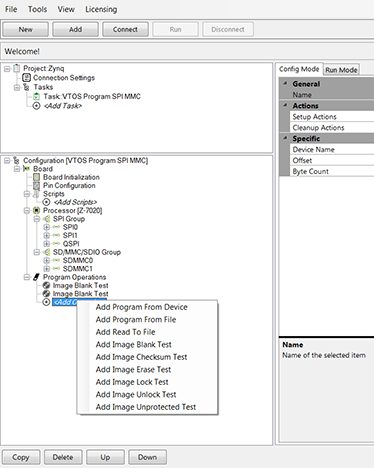The image size is (374, 468).
Task: Click the Add Operation circle icon
Action: point(46,302)
